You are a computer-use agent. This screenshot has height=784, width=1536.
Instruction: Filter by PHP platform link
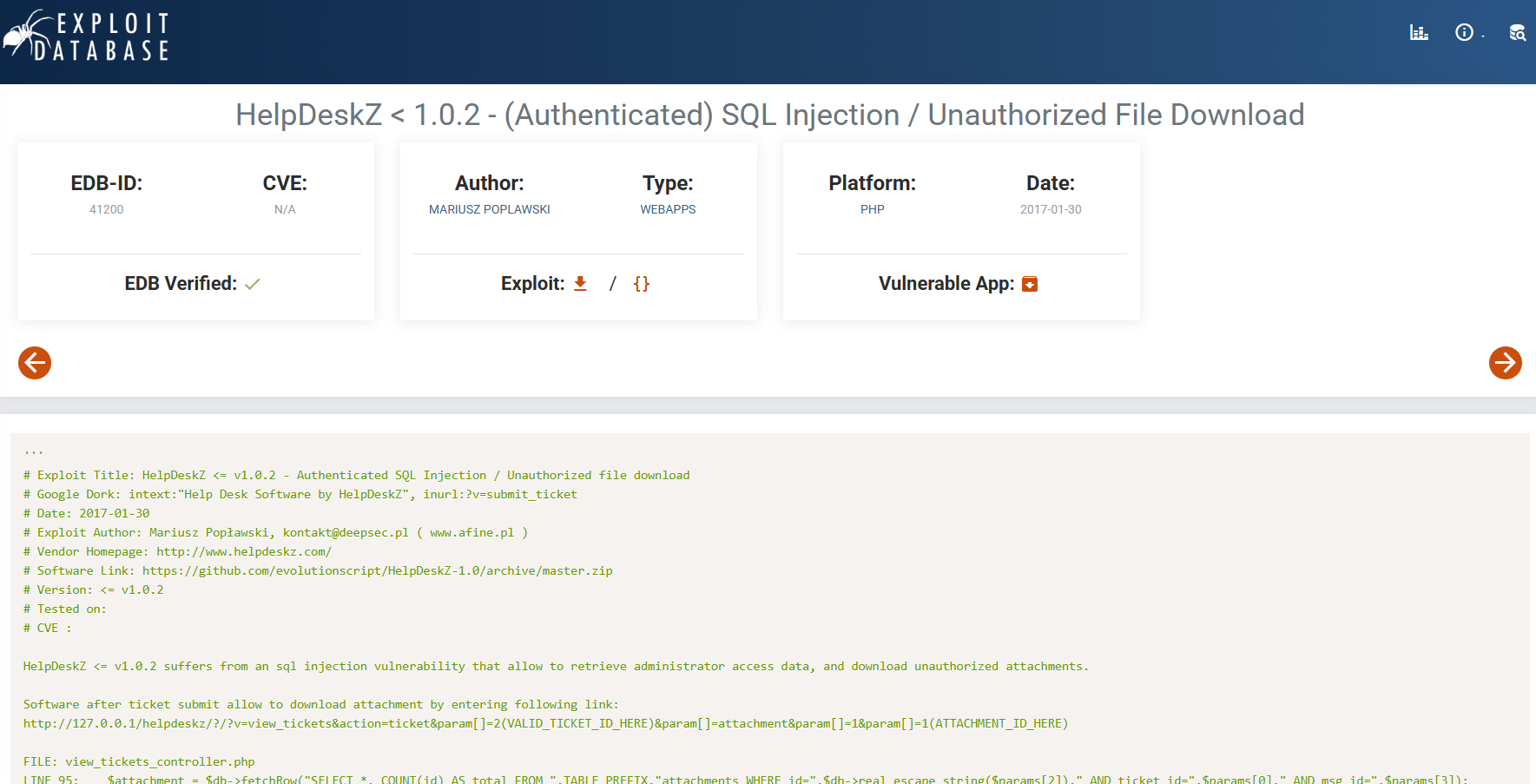[x=873, y=209]
